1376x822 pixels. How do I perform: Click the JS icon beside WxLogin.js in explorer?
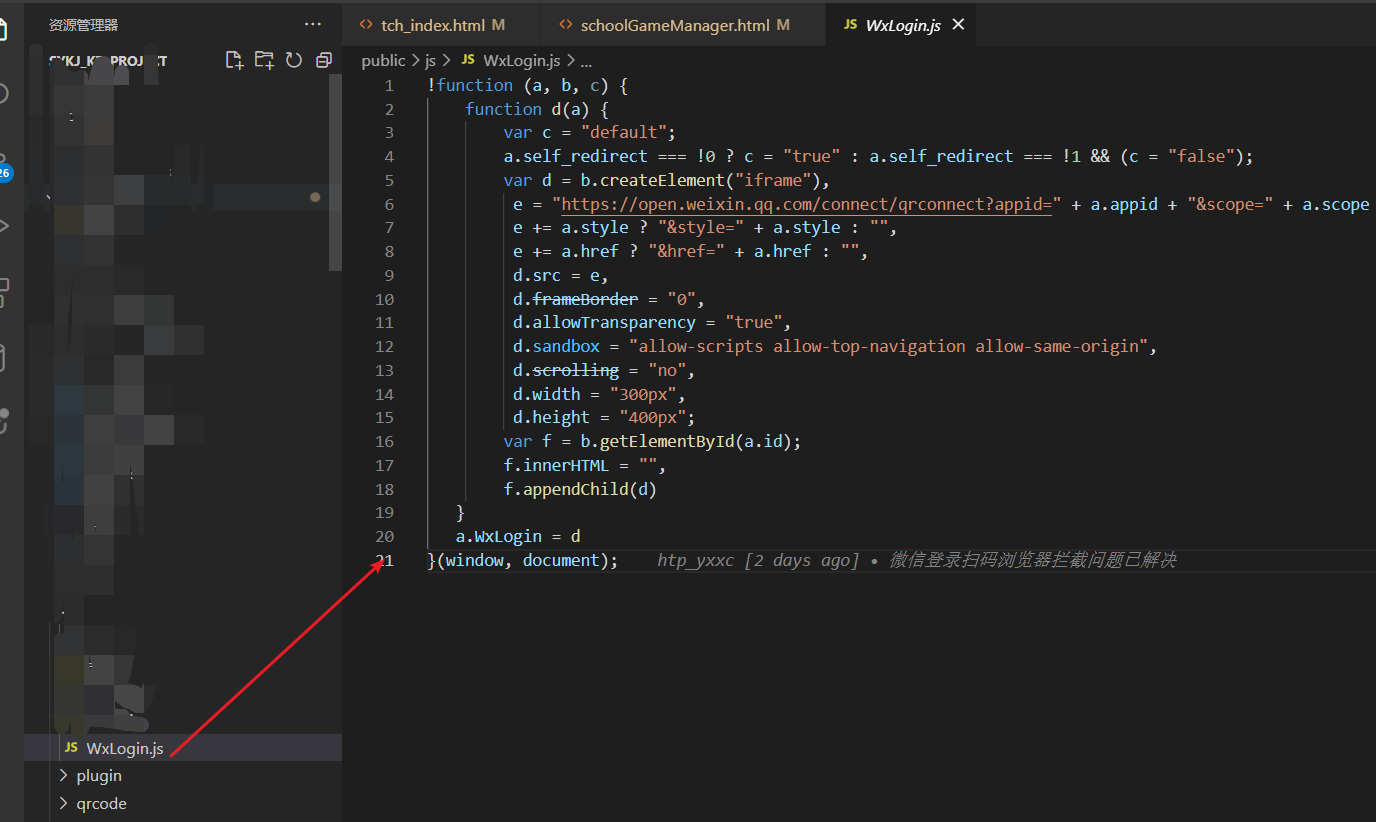[x=71, y=748]
